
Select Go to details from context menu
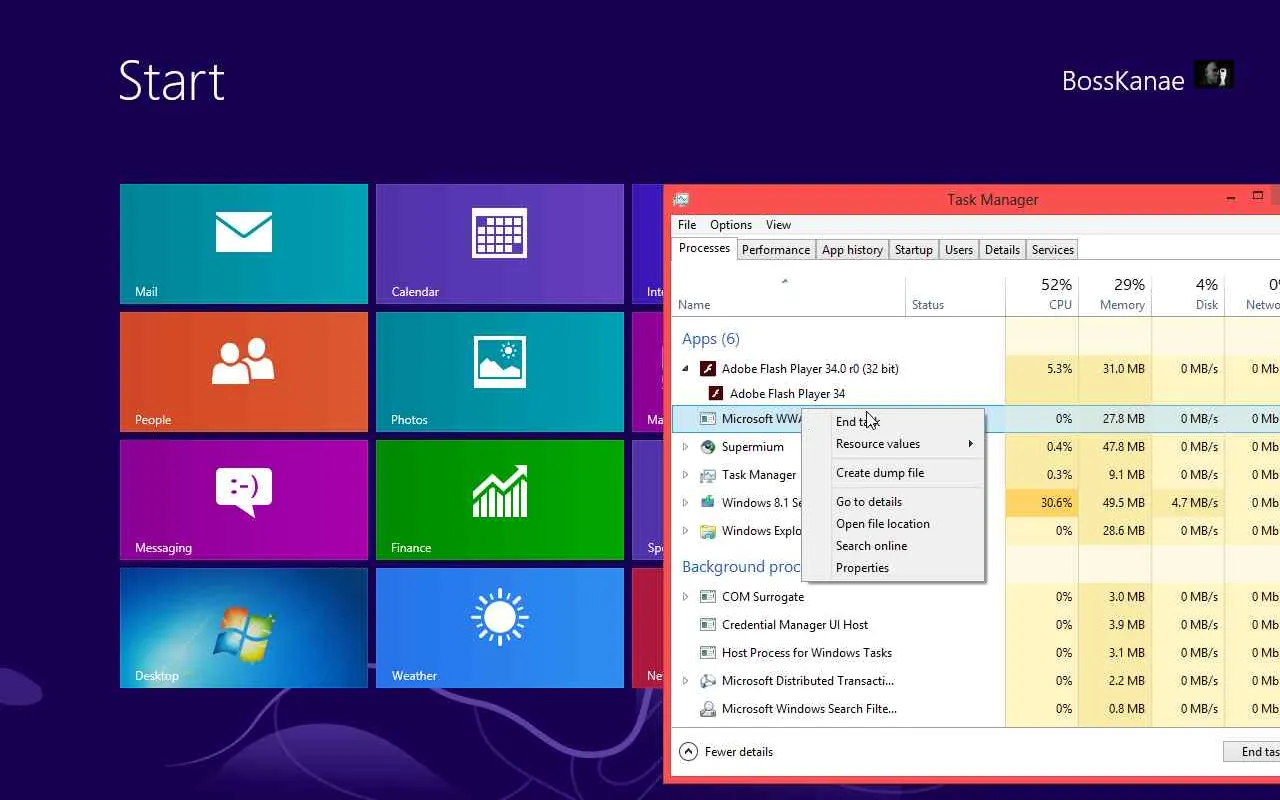[894, 502]
